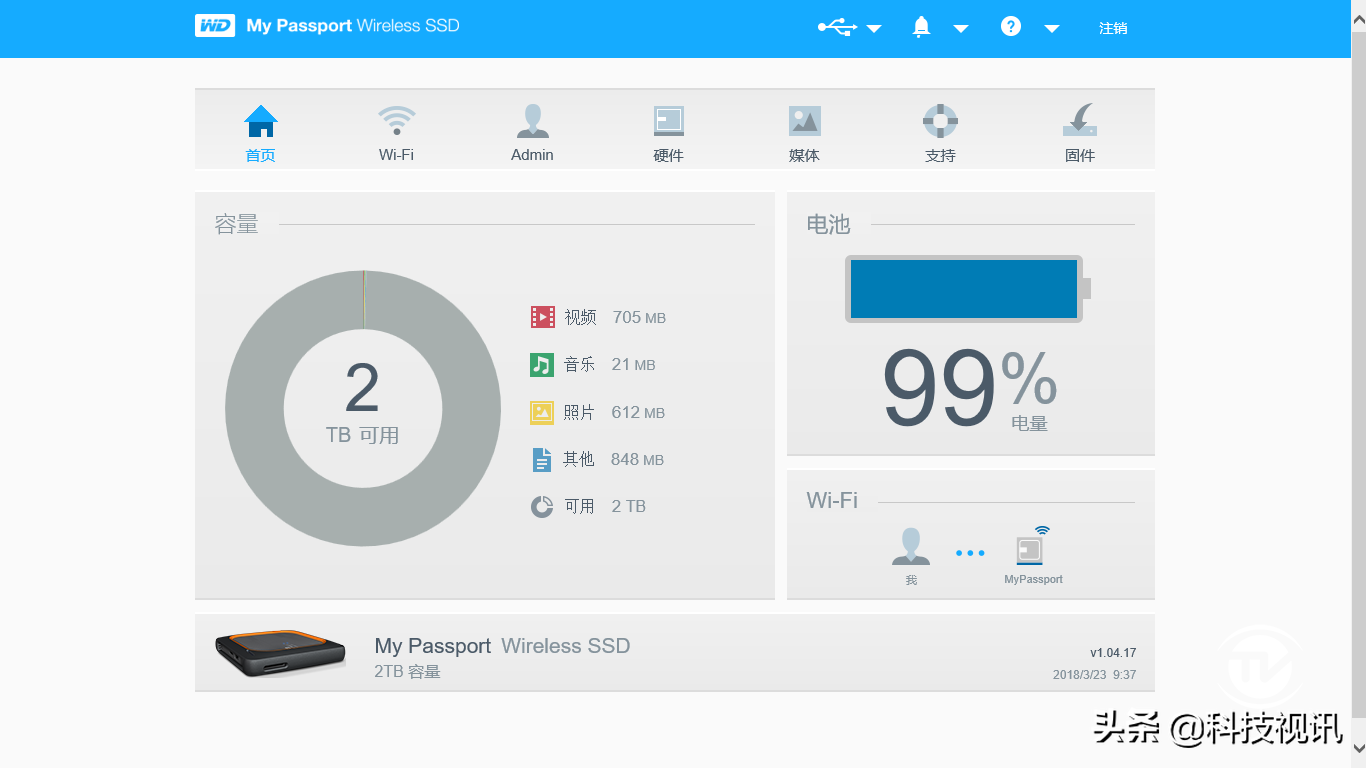Open the USB device icon in header
1366x768 pixels.
(x=837, y=27)
